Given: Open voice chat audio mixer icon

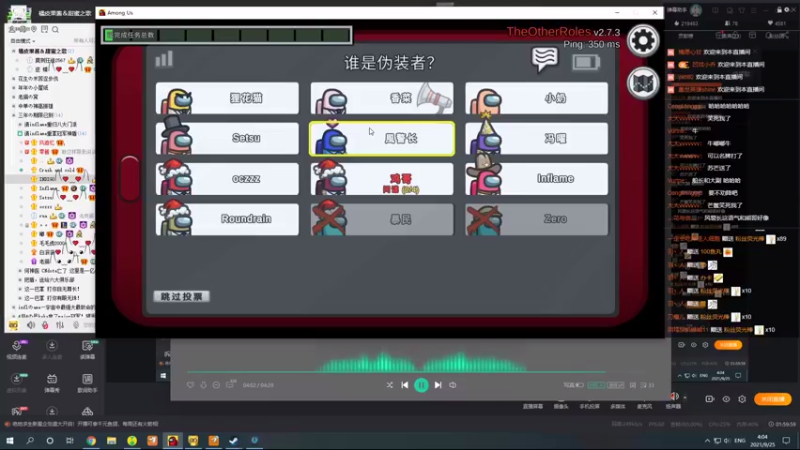Looking at the screenshot, I should (x=60, y=325).
